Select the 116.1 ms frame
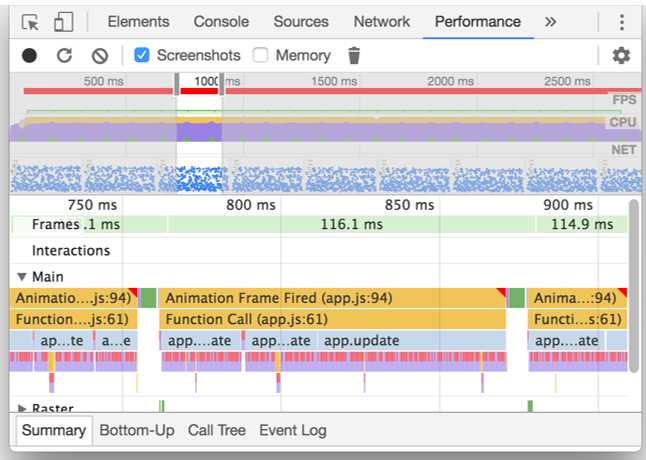Image resolution: width=646 pixels, height=460 pixels. pos(351,224)
